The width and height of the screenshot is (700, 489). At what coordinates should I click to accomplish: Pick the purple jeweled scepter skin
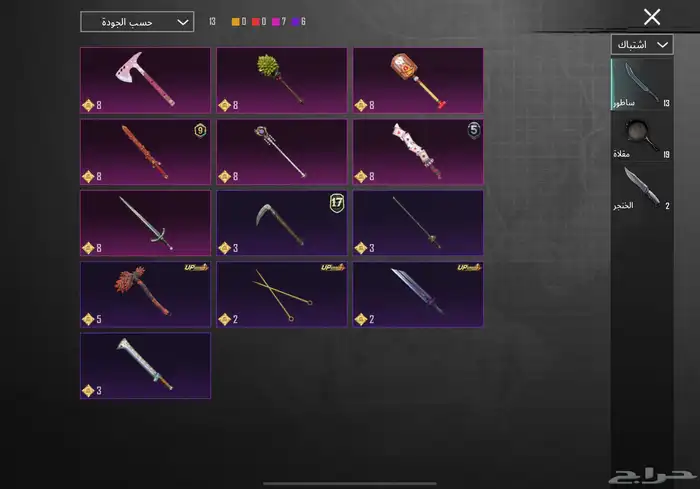coord(282,152)
